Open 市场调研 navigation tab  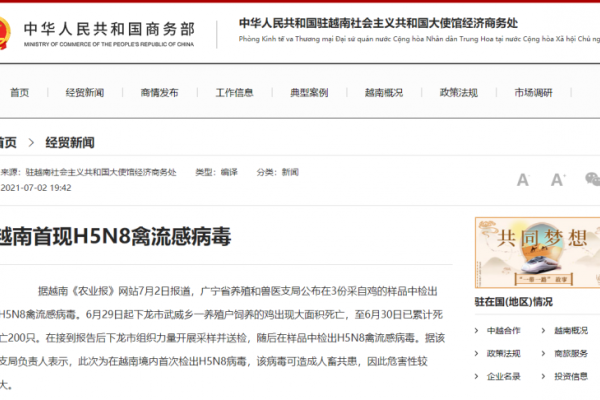pyautogui.click(x=533, y=93)
